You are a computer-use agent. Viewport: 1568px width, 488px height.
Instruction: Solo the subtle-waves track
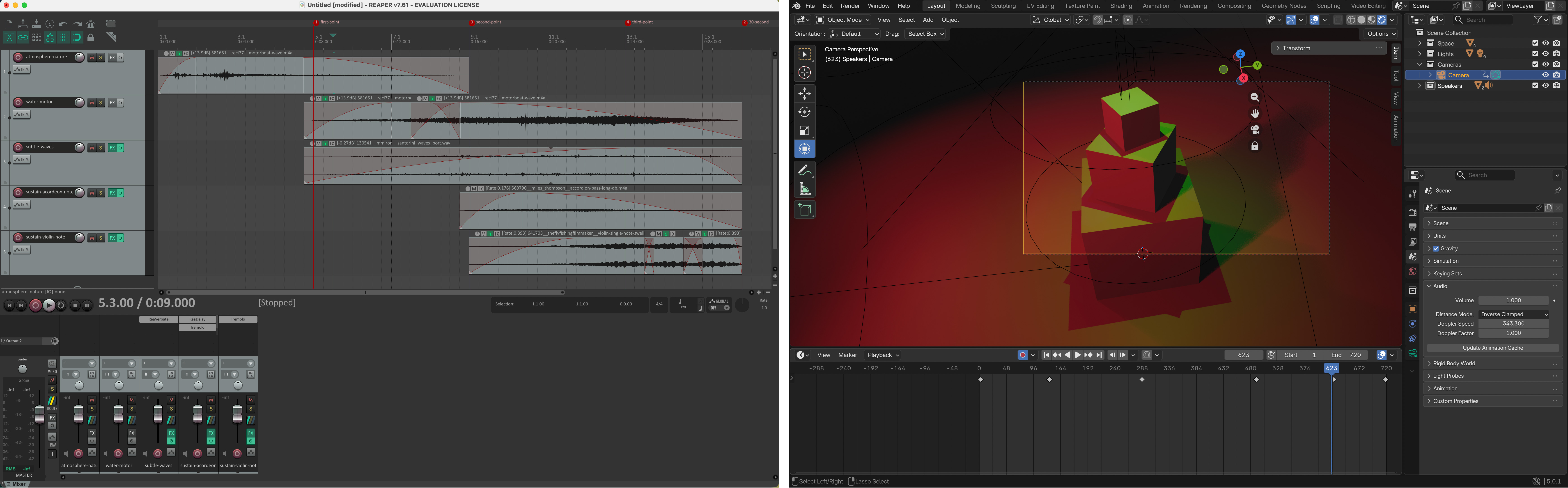[x=101, y=148]
